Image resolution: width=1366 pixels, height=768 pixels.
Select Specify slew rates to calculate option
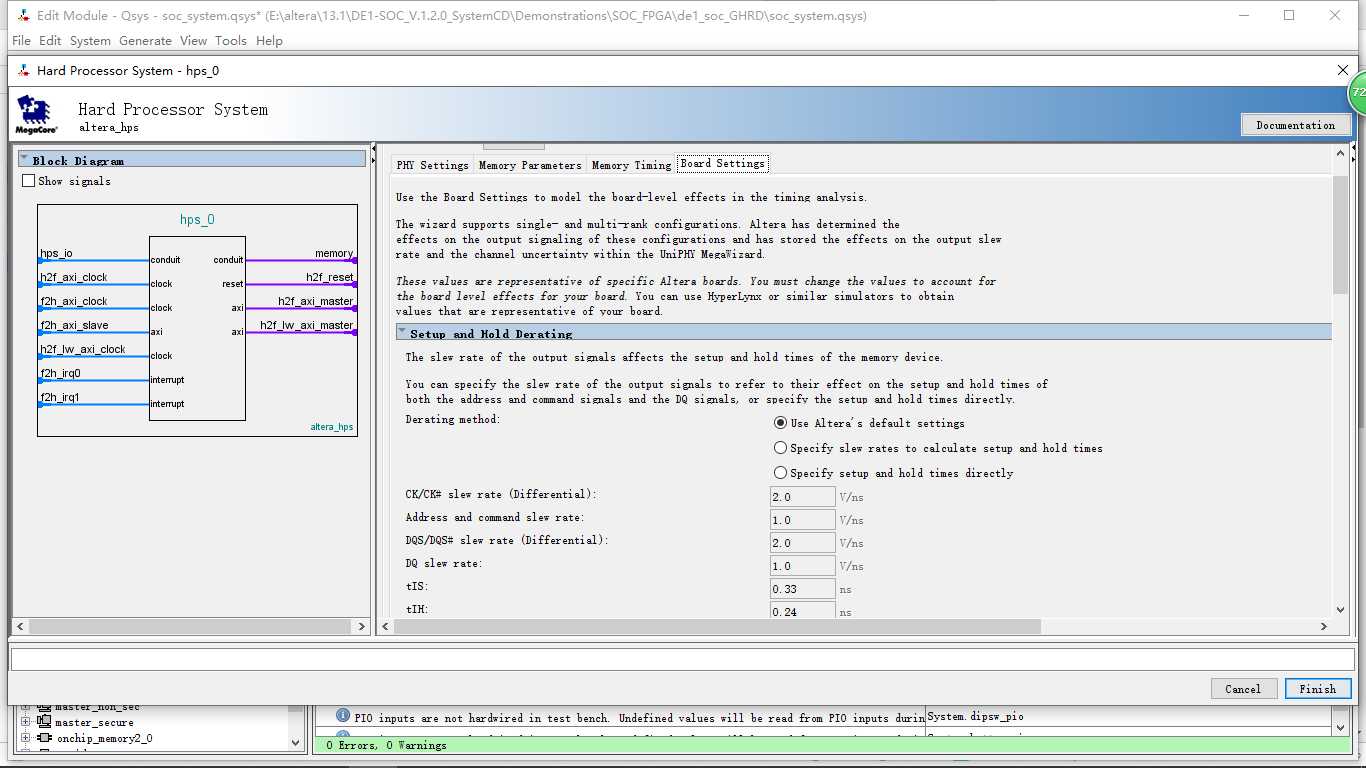point(781,448)
